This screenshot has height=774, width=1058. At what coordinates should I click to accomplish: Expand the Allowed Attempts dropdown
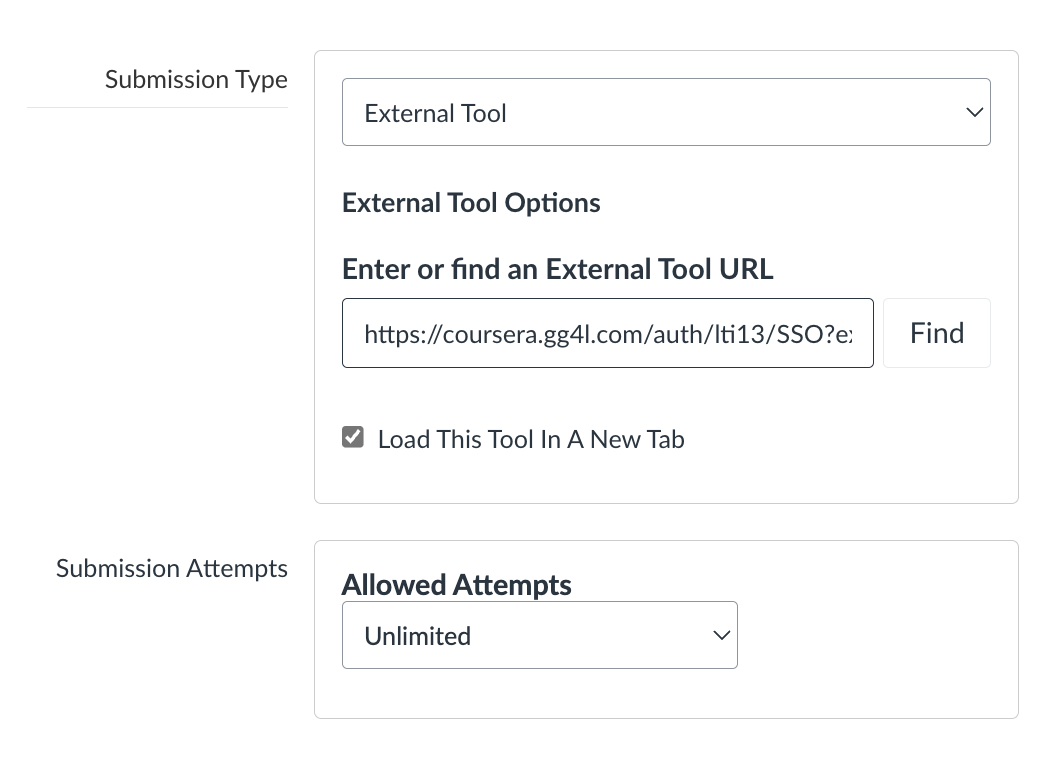tap(539, 635)
